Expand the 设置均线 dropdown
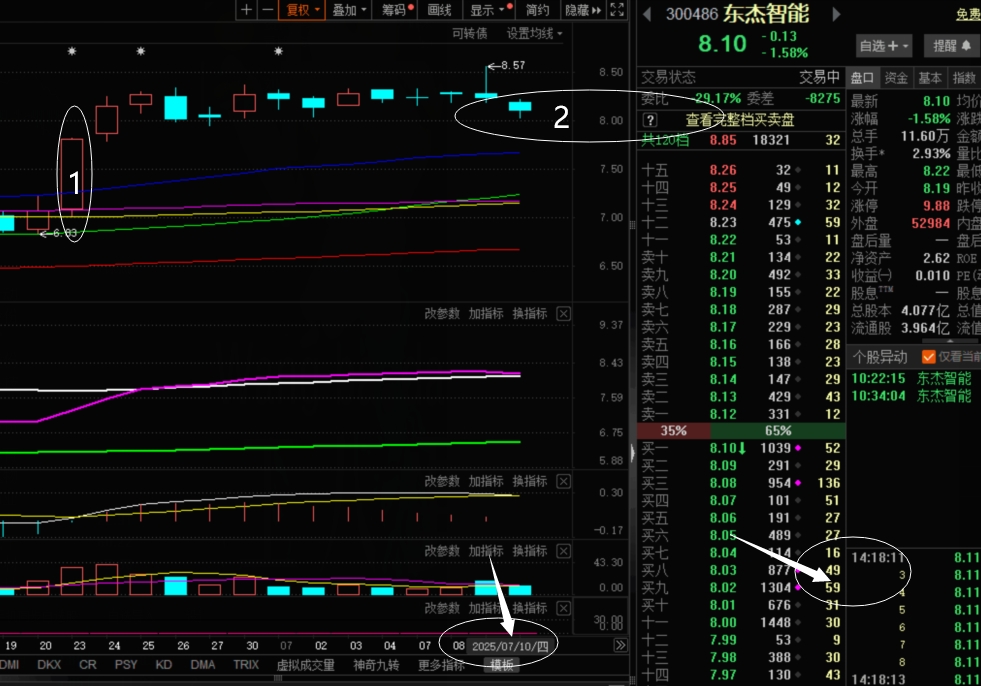This screenshot has width=981, height=686. pos(534,33)
